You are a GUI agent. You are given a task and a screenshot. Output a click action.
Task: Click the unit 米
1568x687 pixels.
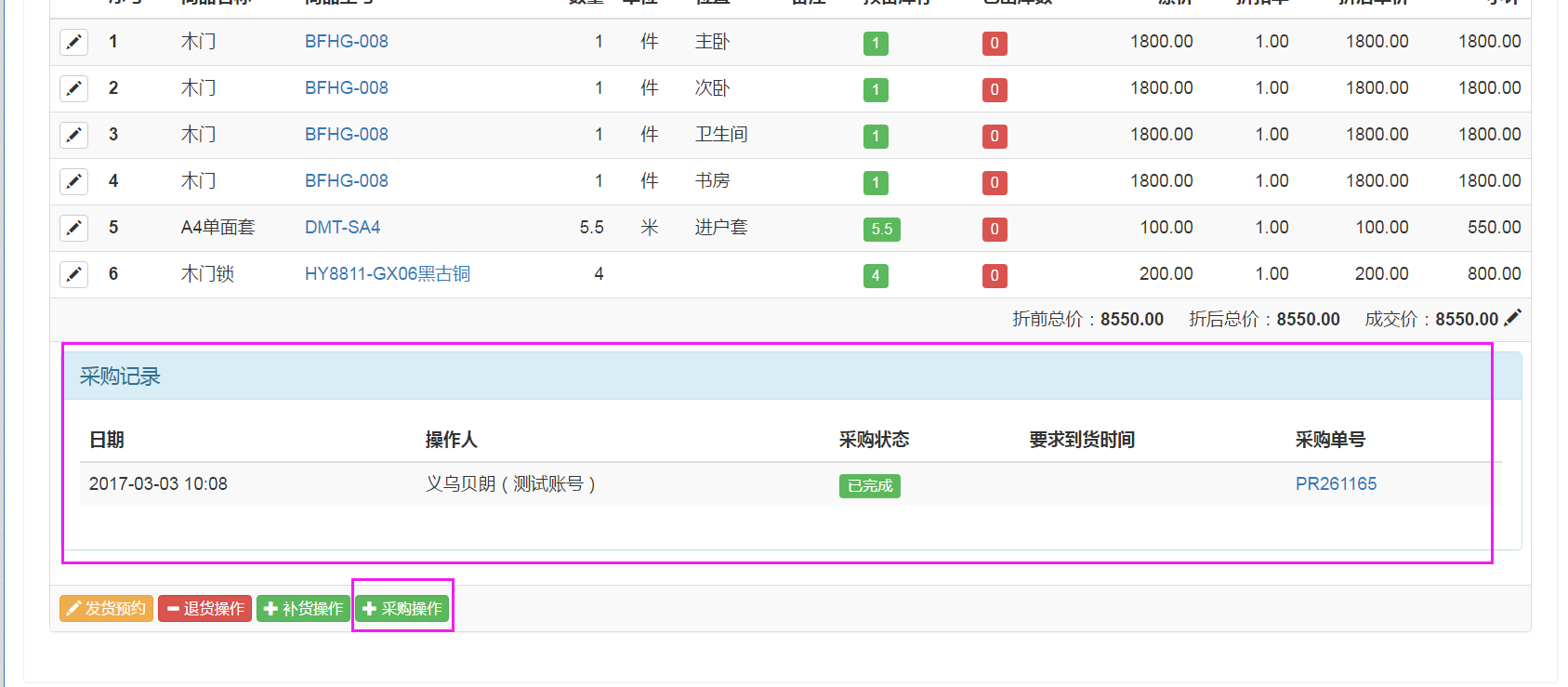pos(650,227)
